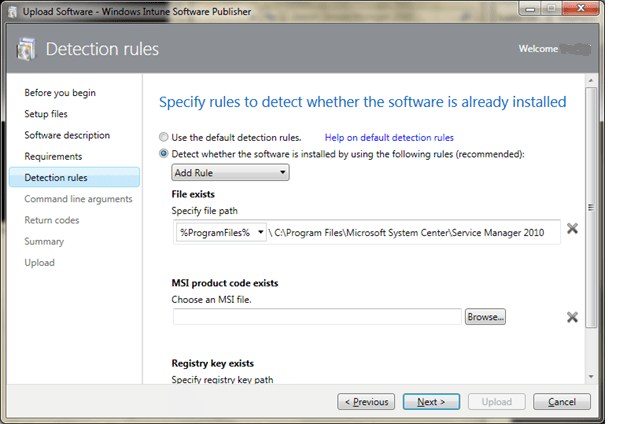Open Help on default detection rules

pos(389,137)
